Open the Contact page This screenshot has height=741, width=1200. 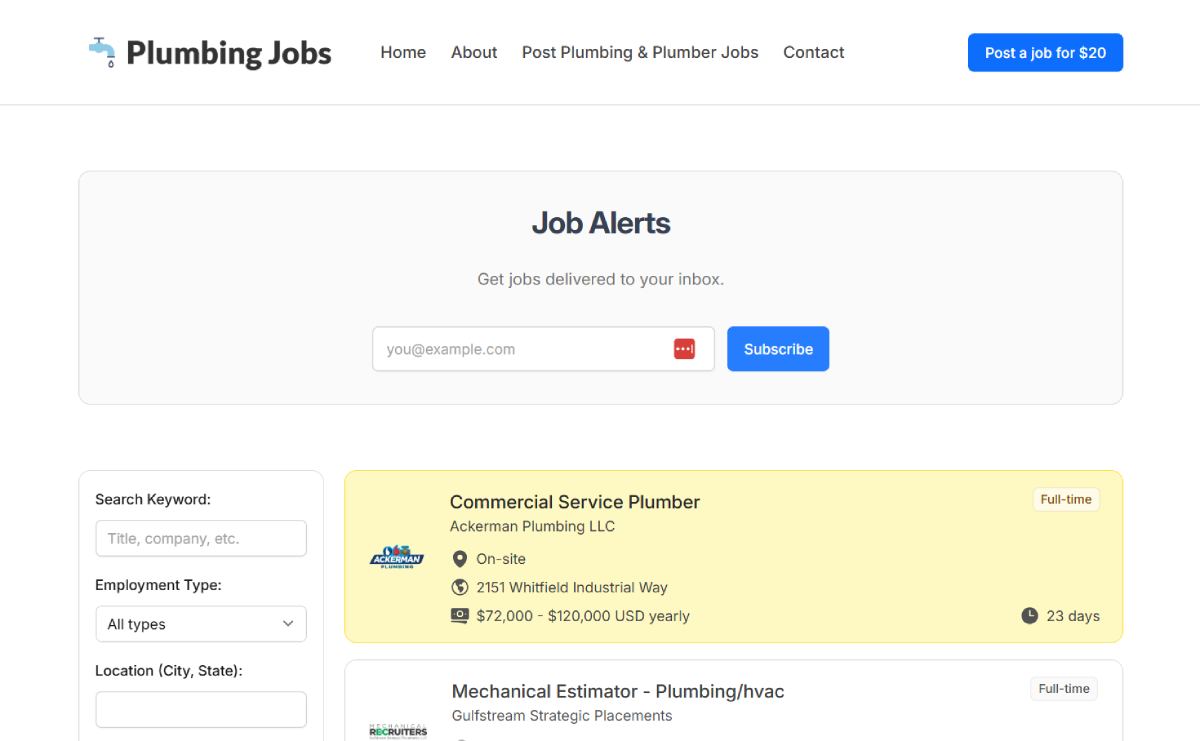coord(814,52)
